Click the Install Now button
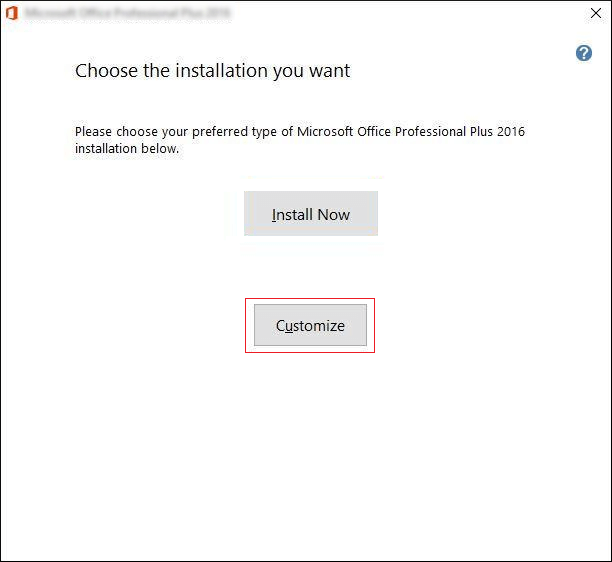 [311, 213]
